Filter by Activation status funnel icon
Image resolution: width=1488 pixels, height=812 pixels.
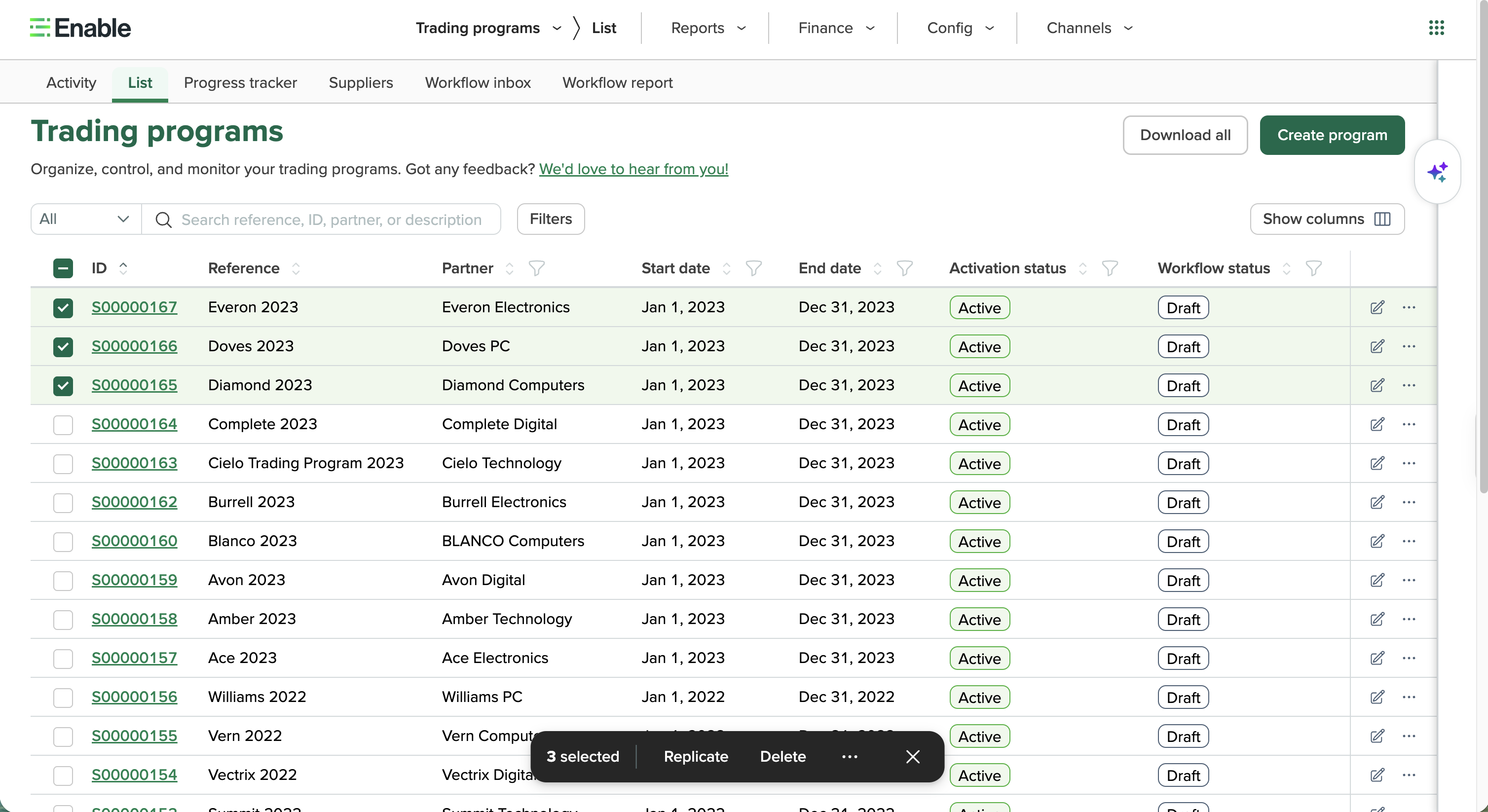tap(1110, 268)
